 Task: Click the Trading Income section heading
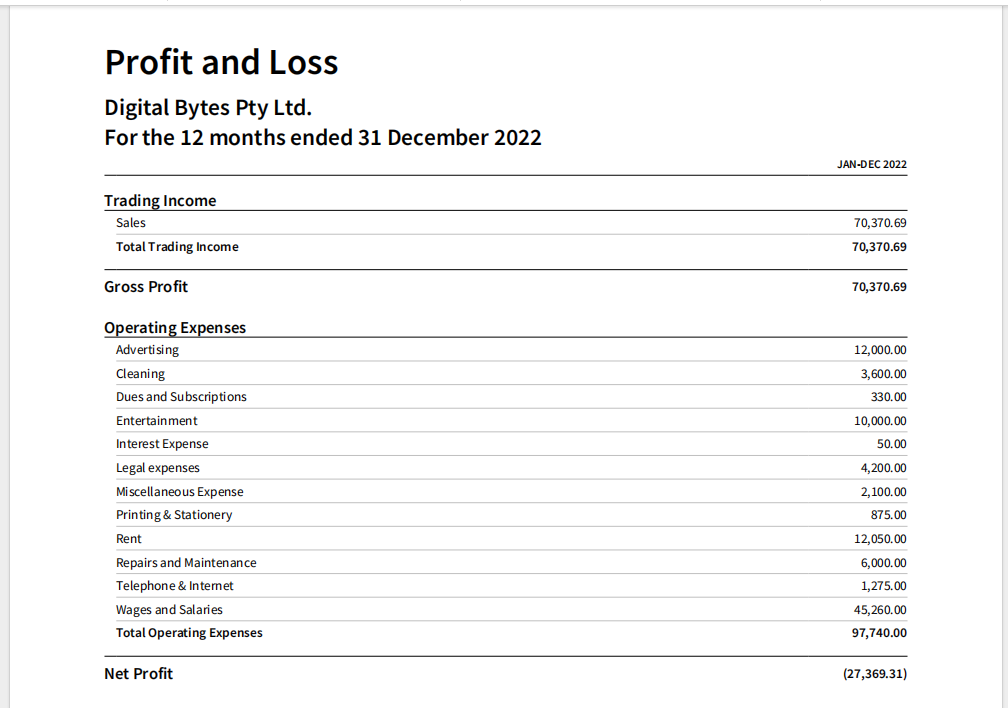tap(160, 201)
